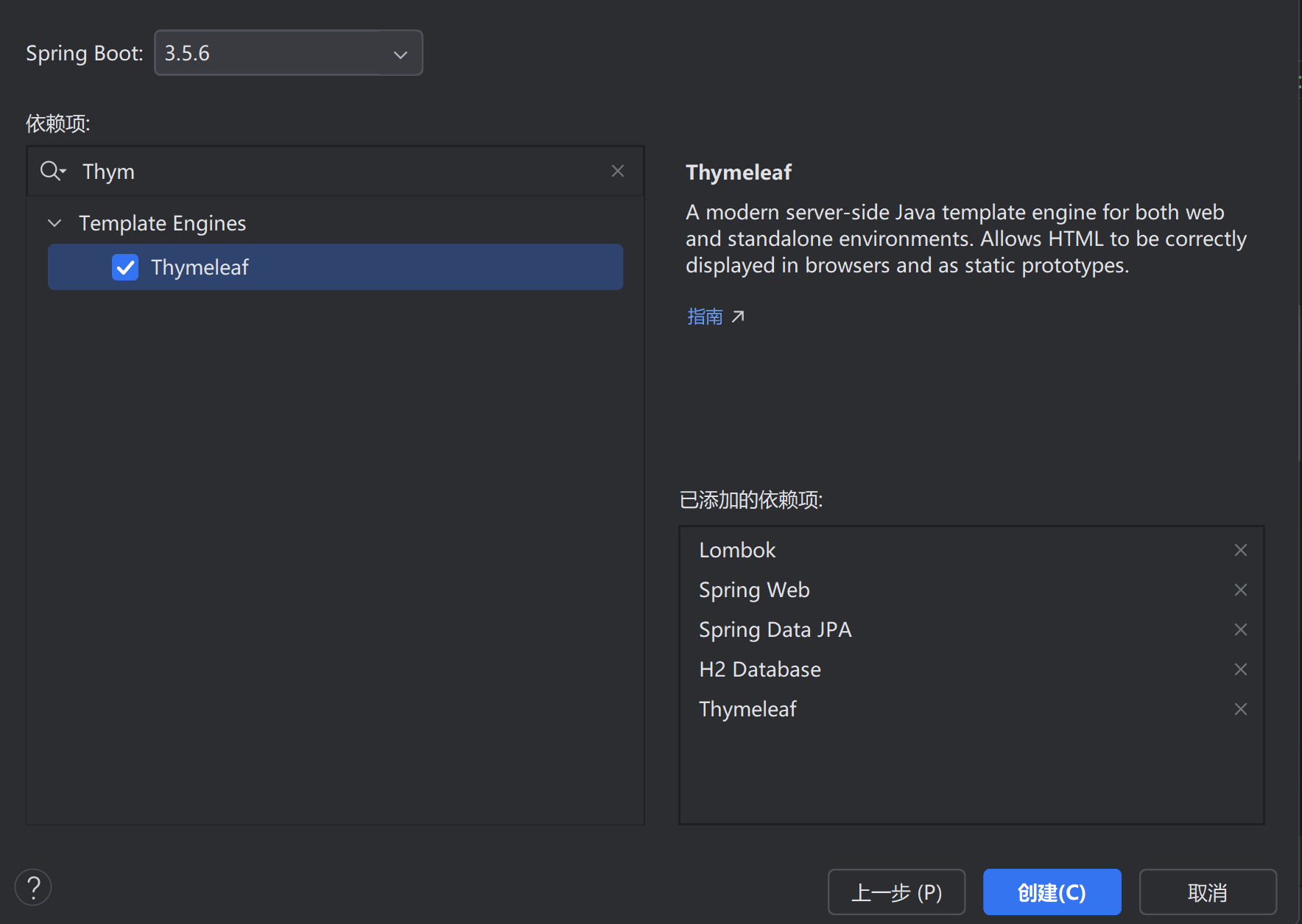Viewport: 1302px width, 924px height.
Task: Click the 取消 cancel button
Action: click(1208, 892)
